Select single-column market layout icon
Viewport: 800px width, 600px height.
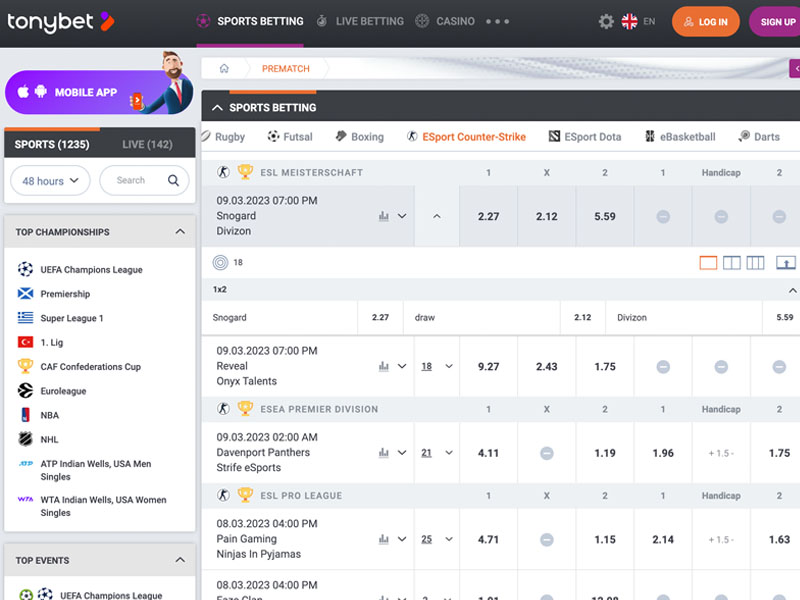click(x=708, y=263)
